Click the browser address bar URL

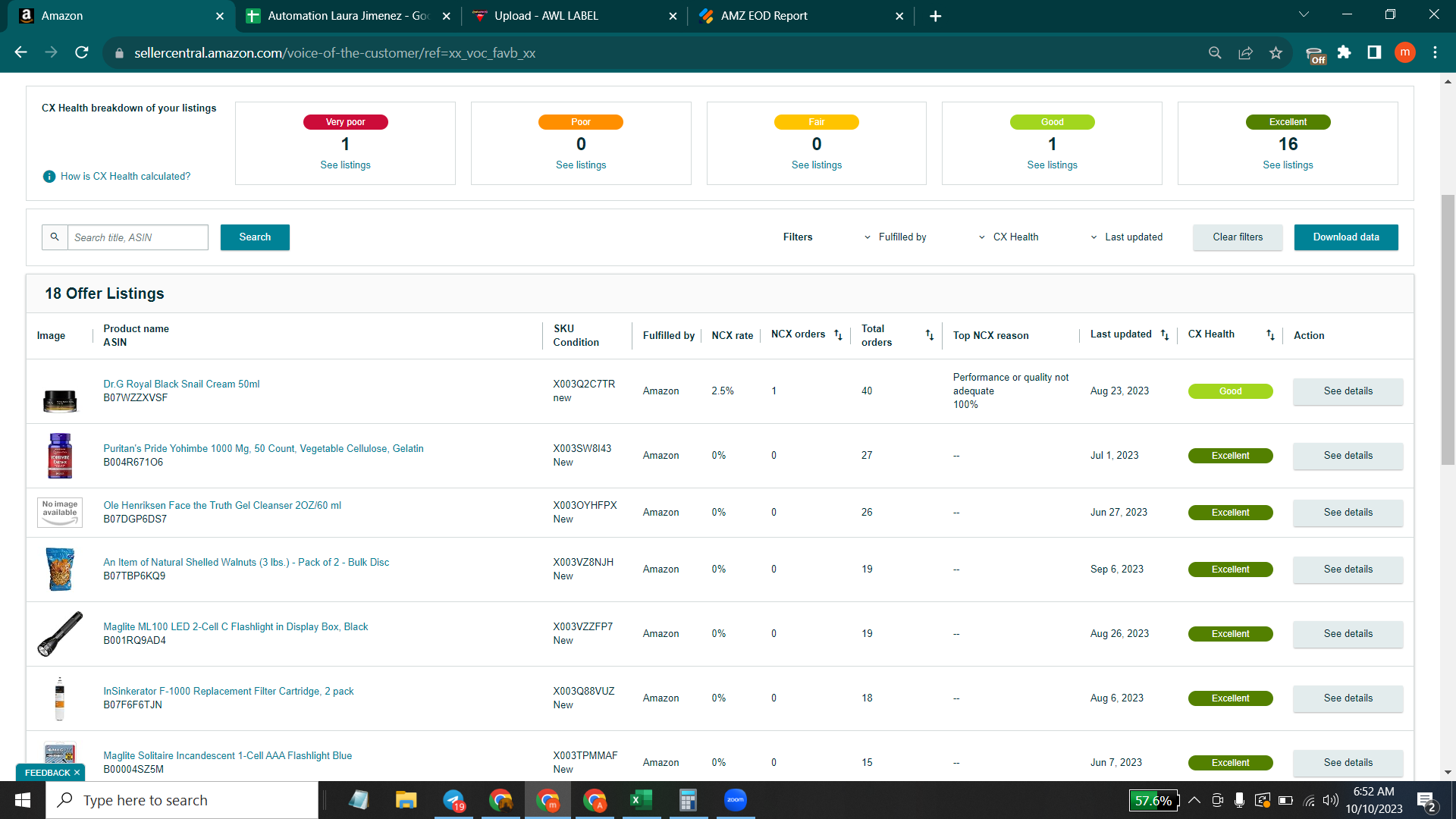(x=334, y=53)
